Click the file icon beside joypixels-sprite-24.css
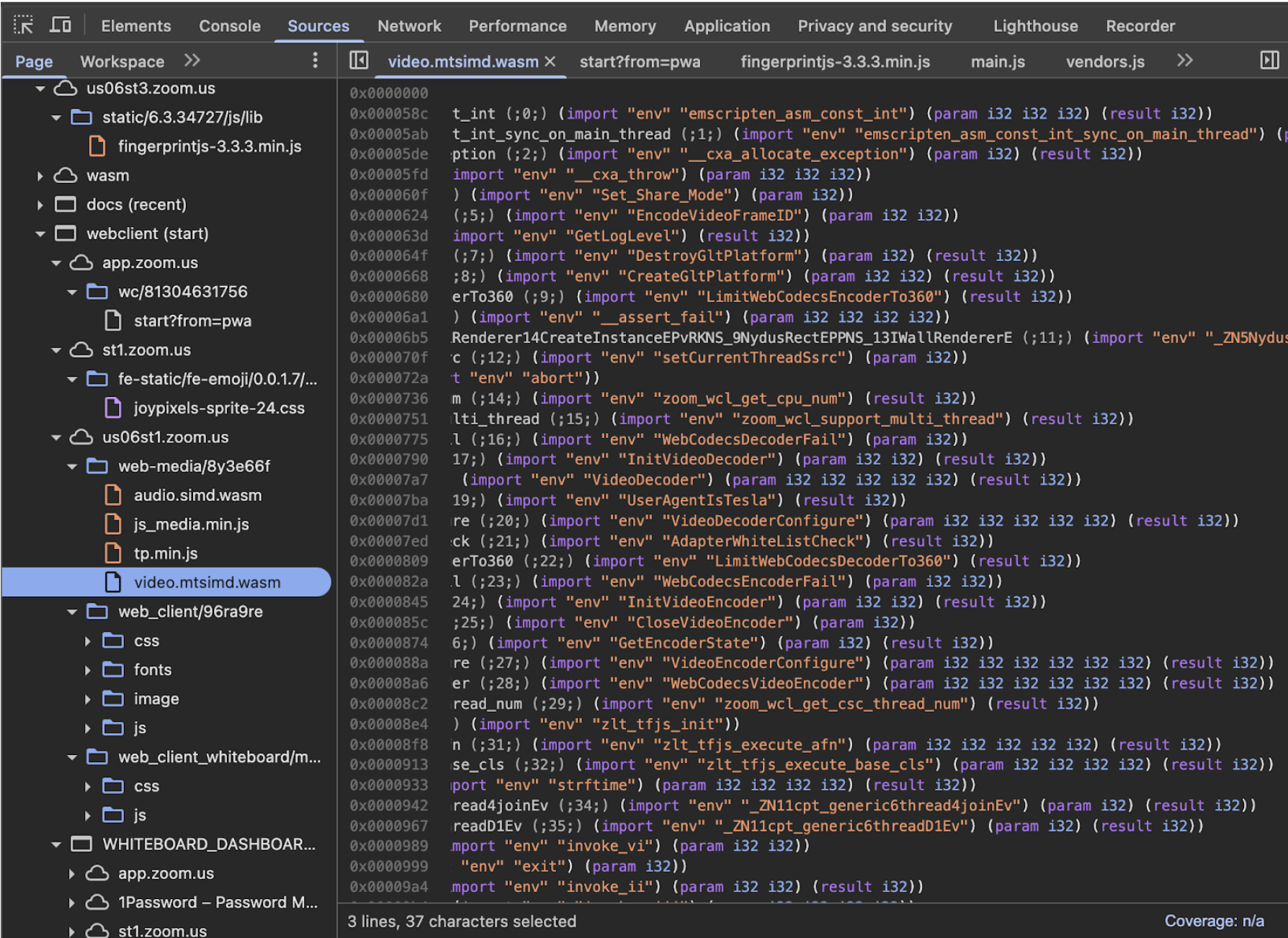This screenshot has width=1288, height=938. pyautogui.click(x=113, y=408)
